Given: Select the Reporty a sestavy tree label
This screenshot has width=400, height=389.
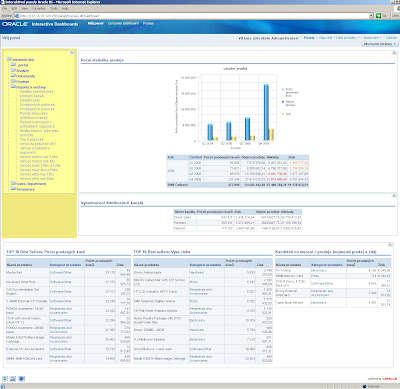Looking at the screenshot, I should pyautogui.click(x=31, y=87).
